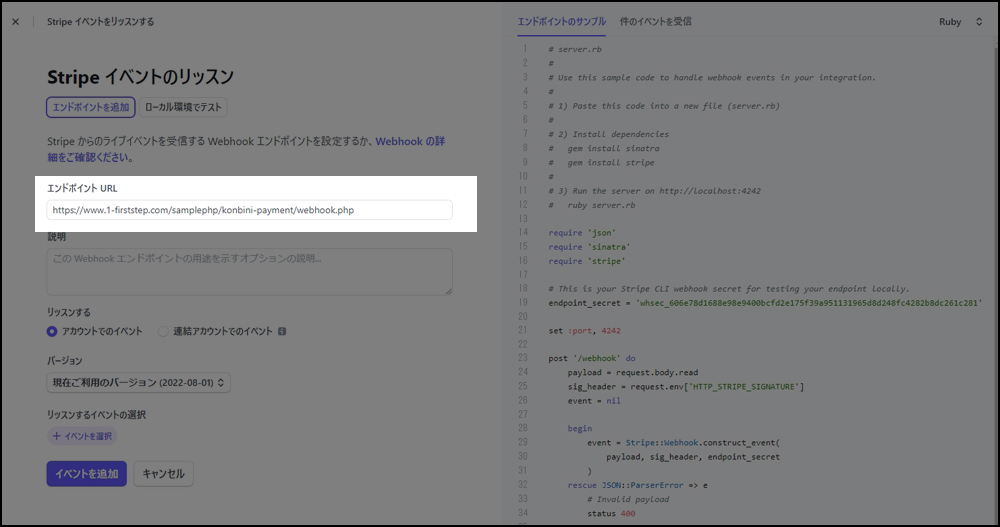Click the "# server.rb" comment line

(575, 49)
